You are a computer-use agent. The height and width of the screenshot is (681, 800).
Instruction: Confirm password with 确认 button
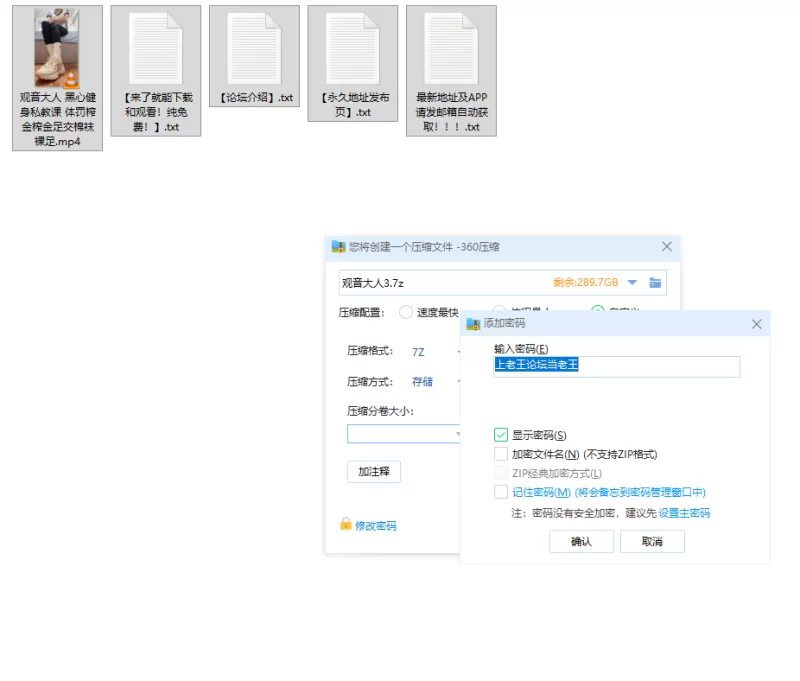click(x=581, y=542)
